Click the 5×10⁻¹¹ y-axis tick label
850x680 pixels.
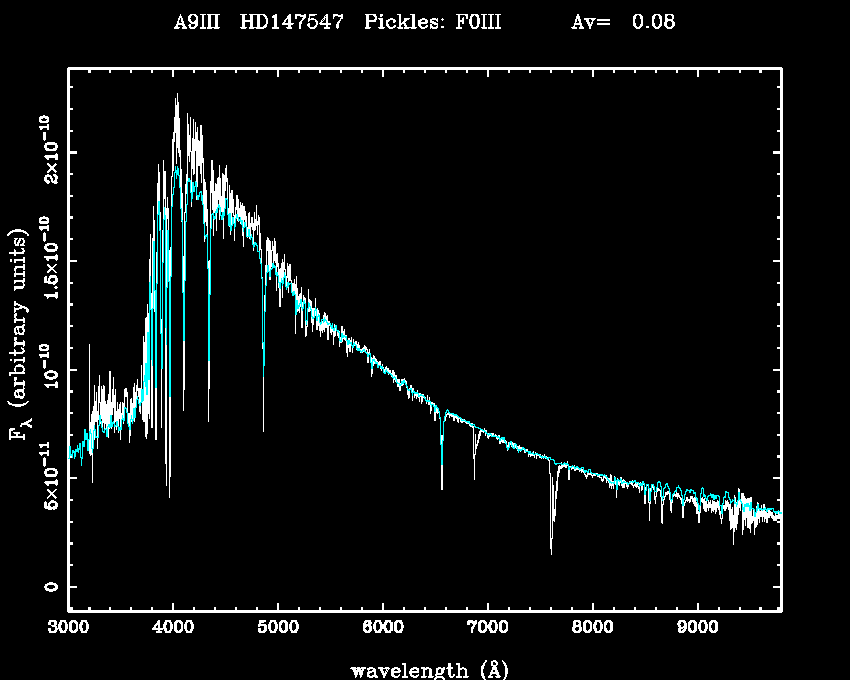[49, 478]
